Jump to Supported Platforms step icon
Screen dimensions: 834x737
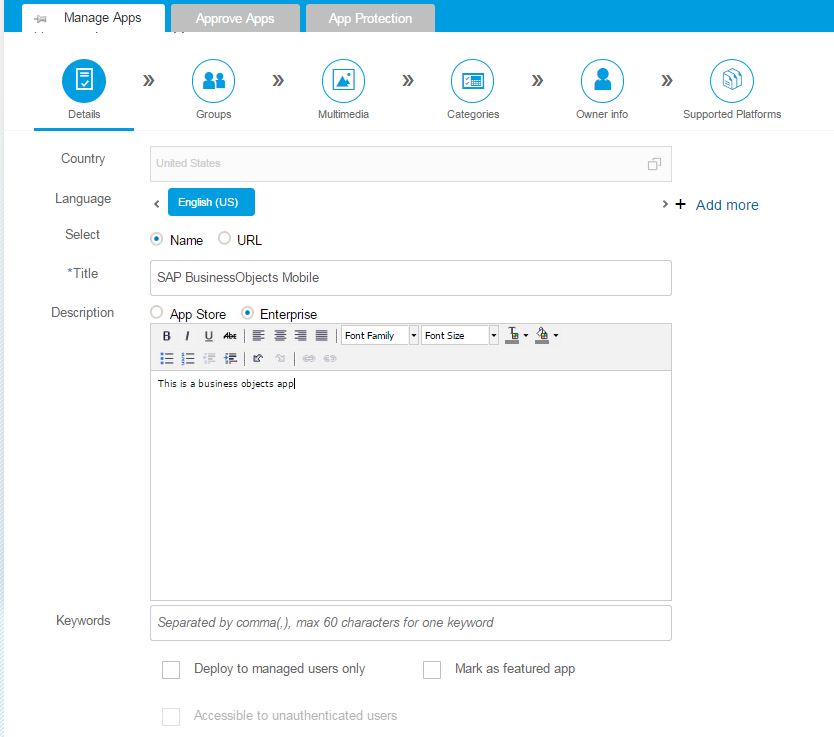pos(732,81)
